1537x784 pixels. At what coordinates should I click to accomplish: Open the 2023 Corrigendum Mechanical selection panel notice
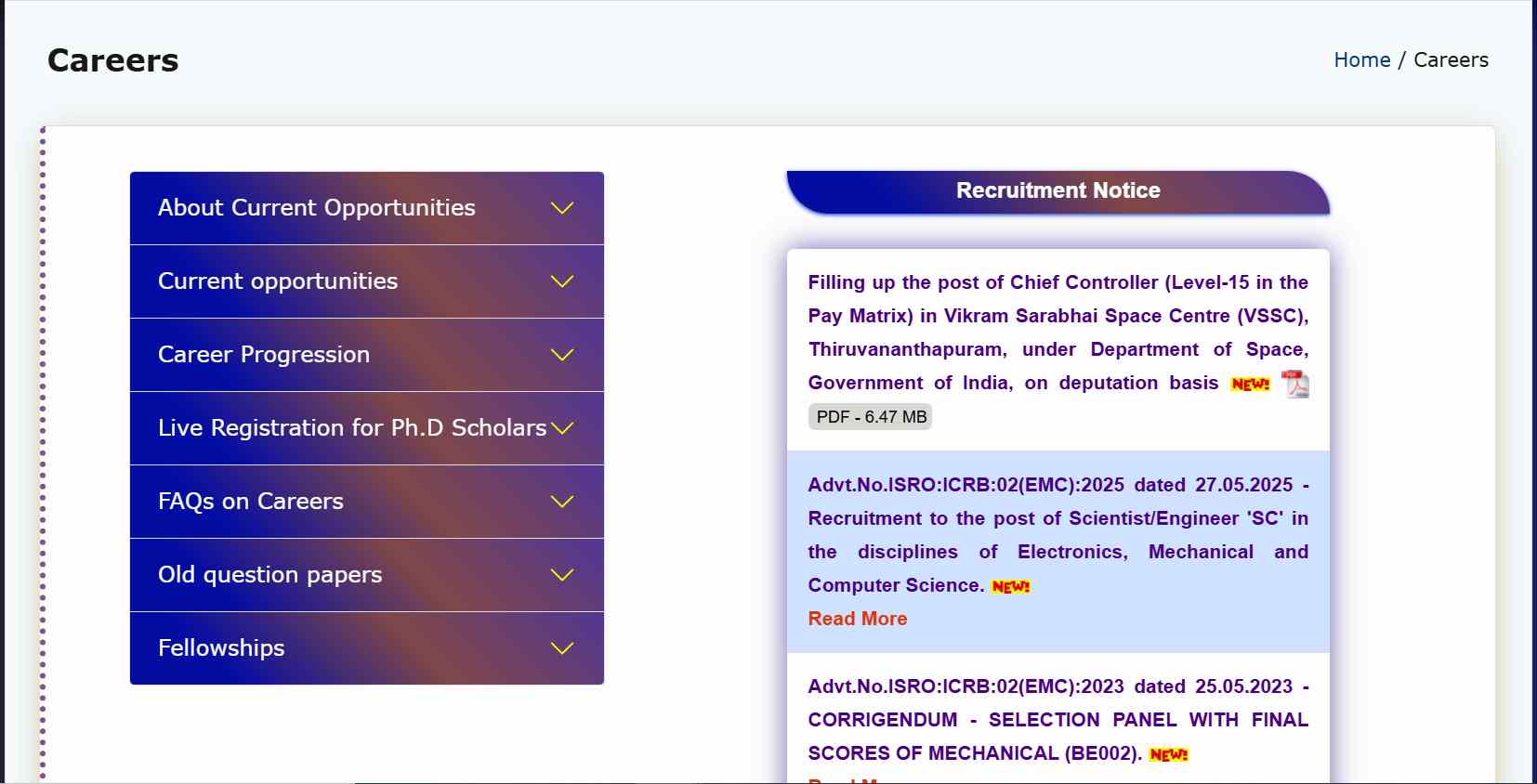[1058, 720]
